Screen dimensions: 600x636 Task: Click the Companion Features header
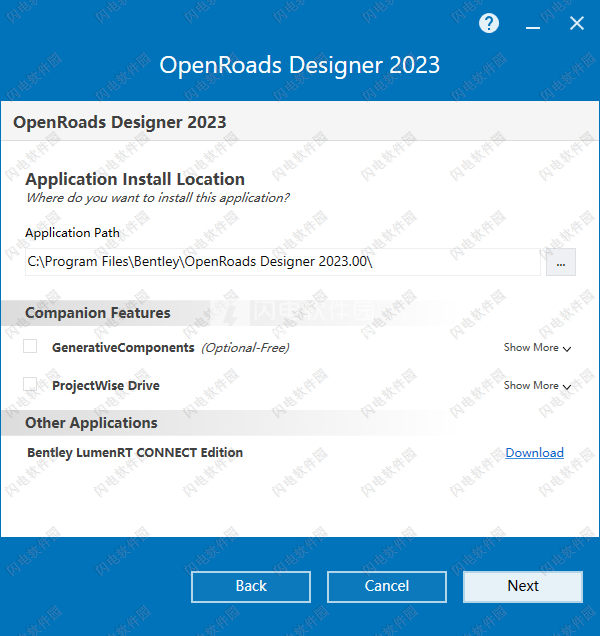[98, 313]
